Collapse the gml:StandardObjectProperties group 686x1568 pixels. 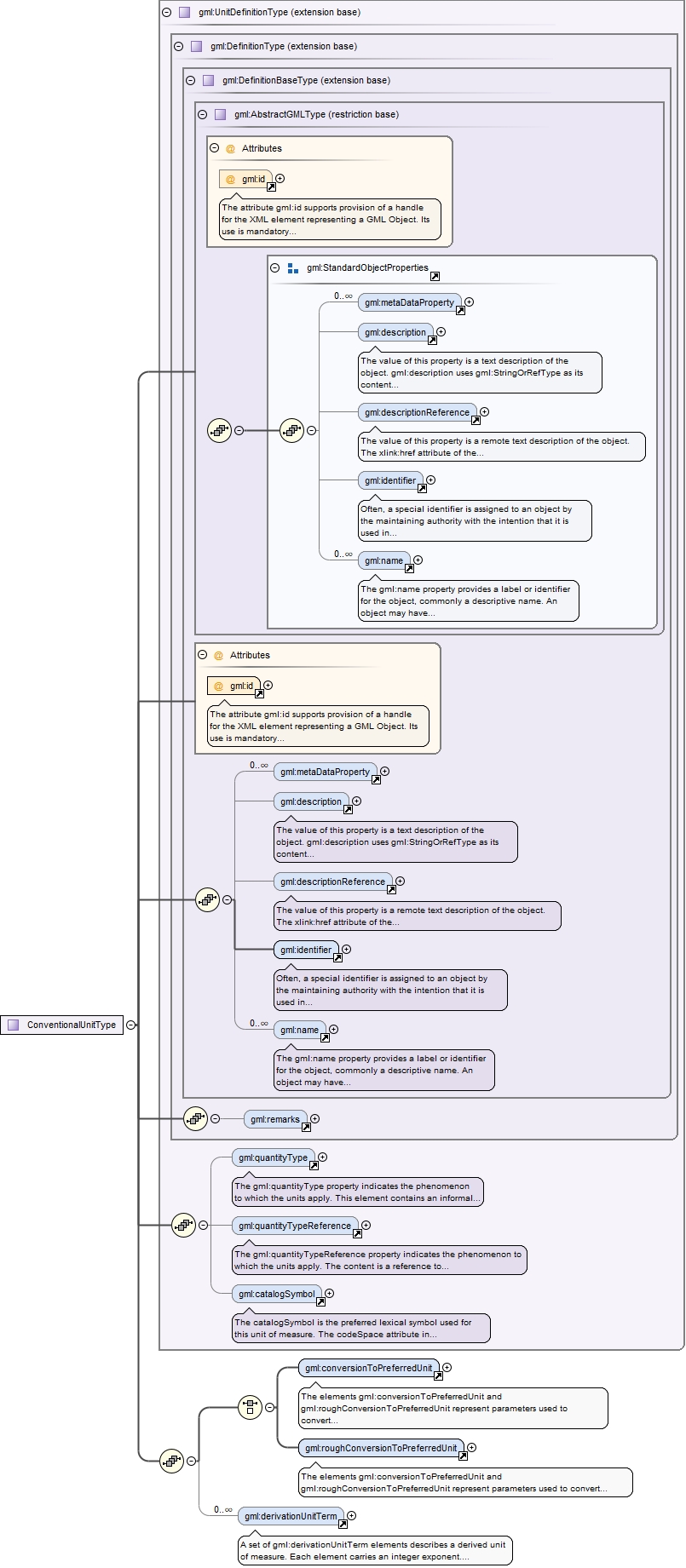(275, 267)
